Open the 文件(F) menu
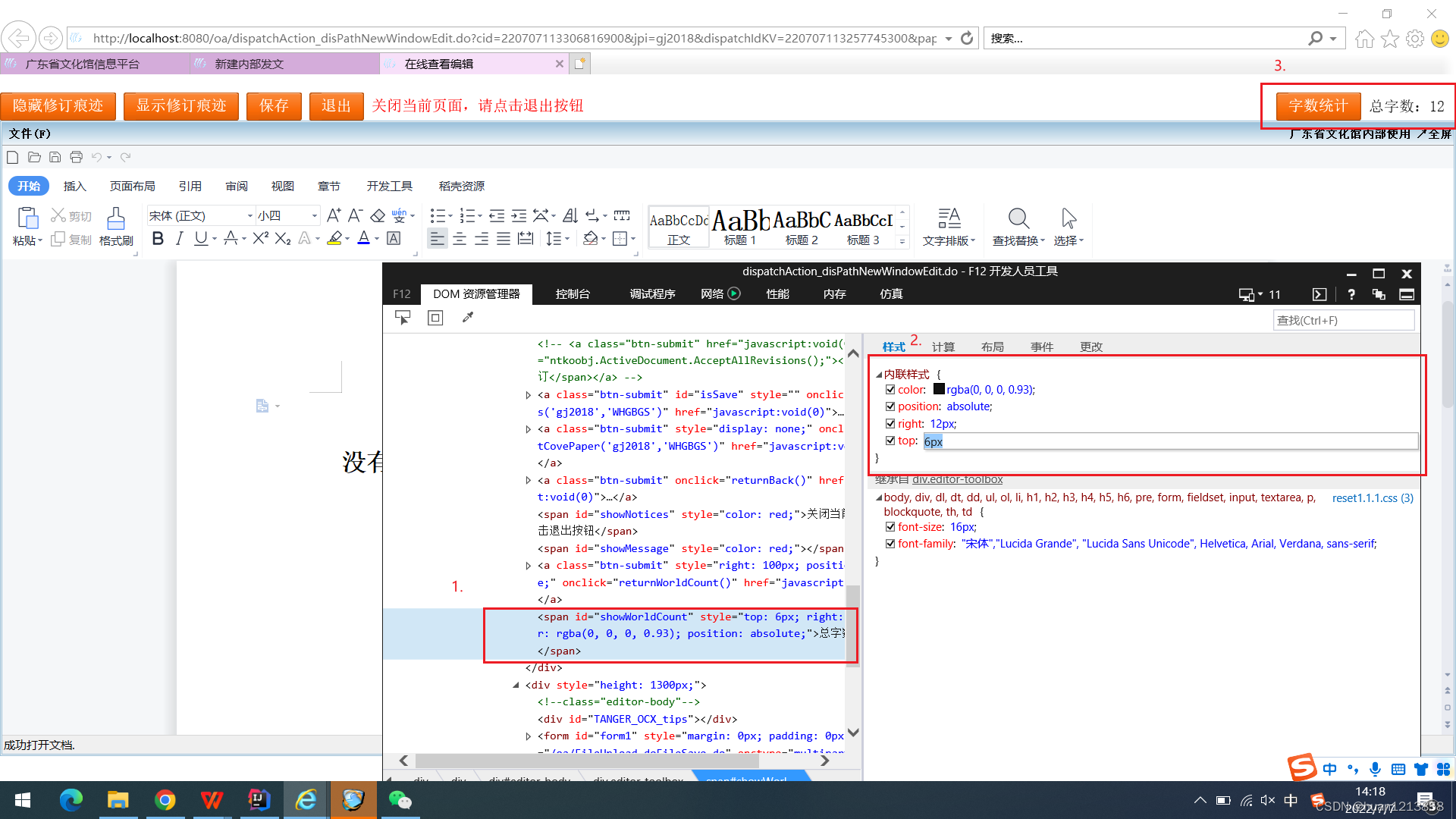 (30, 133)
